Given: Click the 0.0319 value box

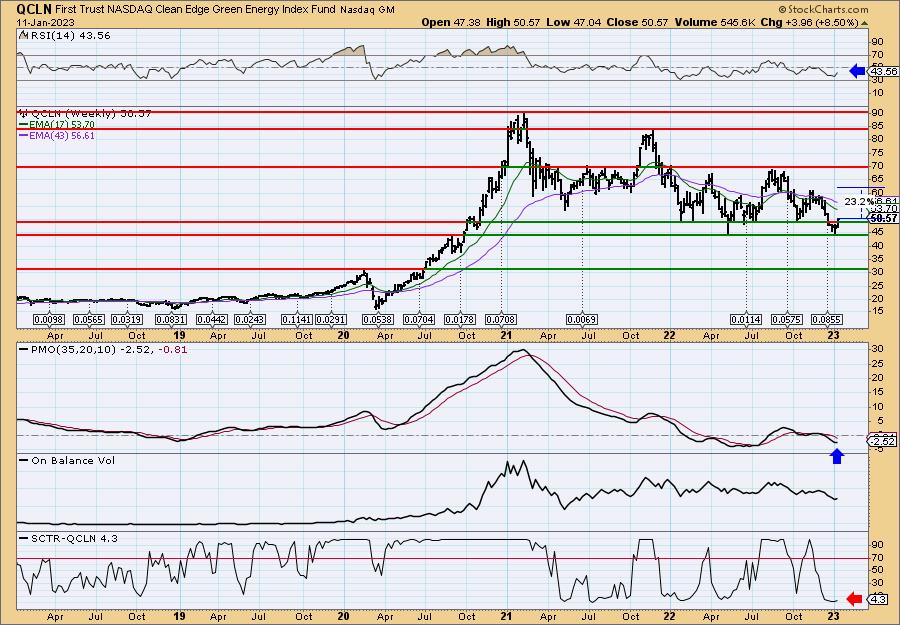Looking at the screenshot, I should (x=127, y=320).
